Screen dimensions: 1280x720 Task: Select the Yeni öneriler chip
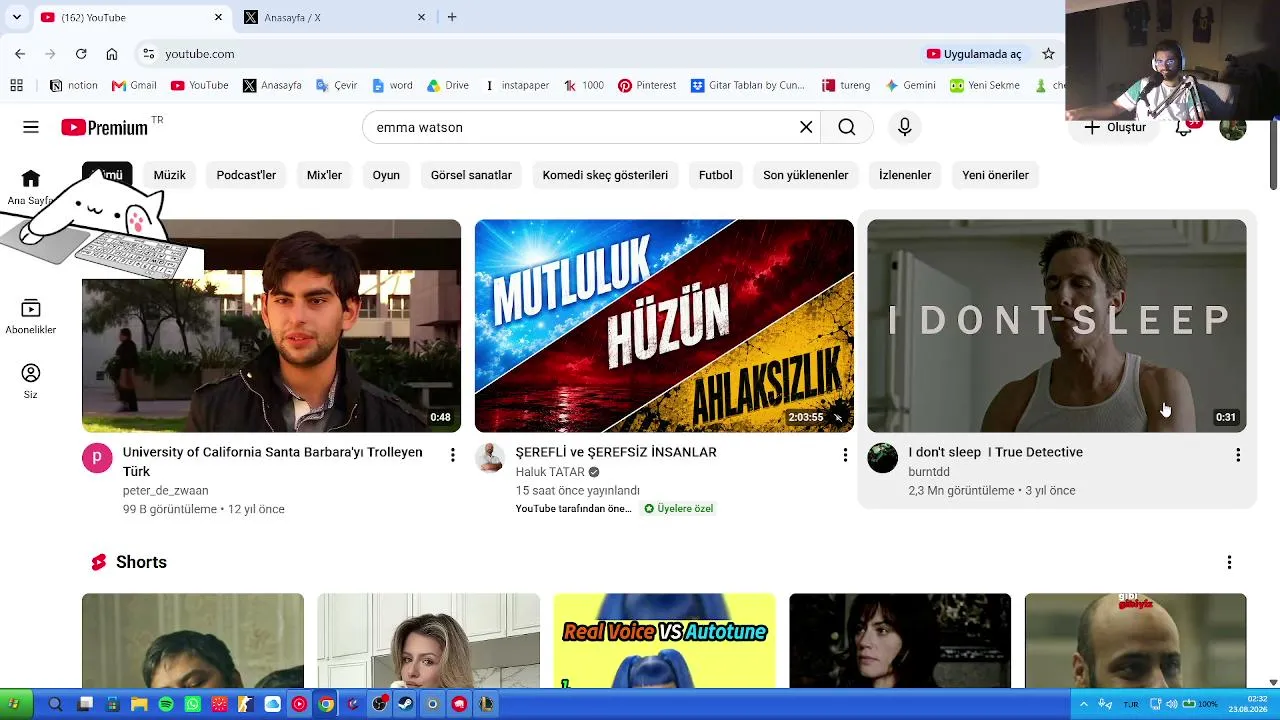(x=995, y=175)
